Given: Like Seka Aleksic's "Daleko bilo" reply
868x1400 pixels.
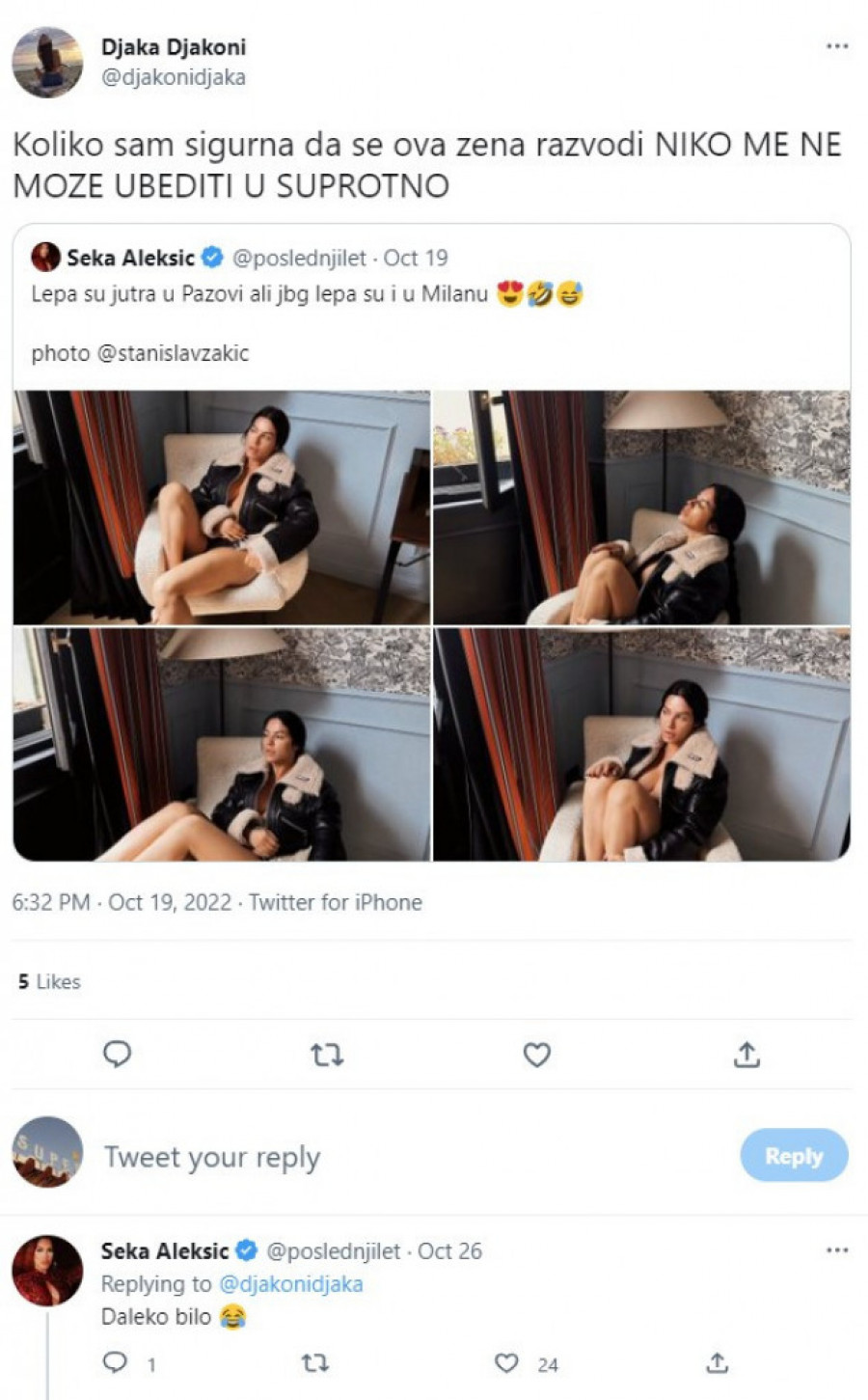Looking at the screenshot, I should pos(507,1362).
